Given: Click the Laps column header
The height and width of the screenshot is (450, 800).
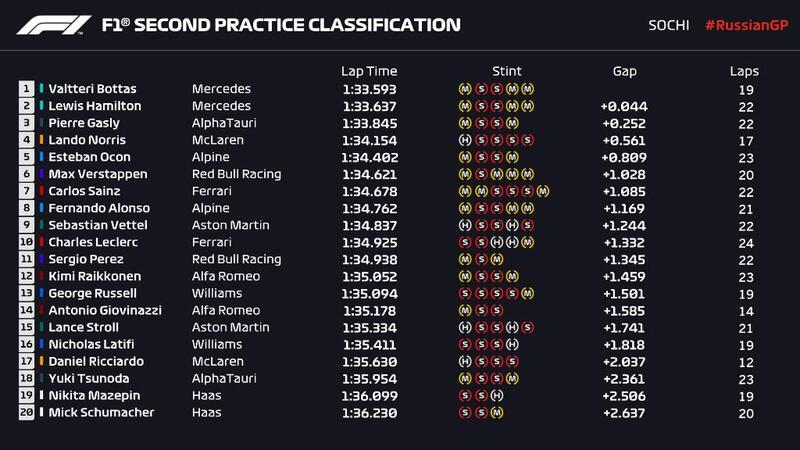Looking at the screenshot, I should point(744,71).
